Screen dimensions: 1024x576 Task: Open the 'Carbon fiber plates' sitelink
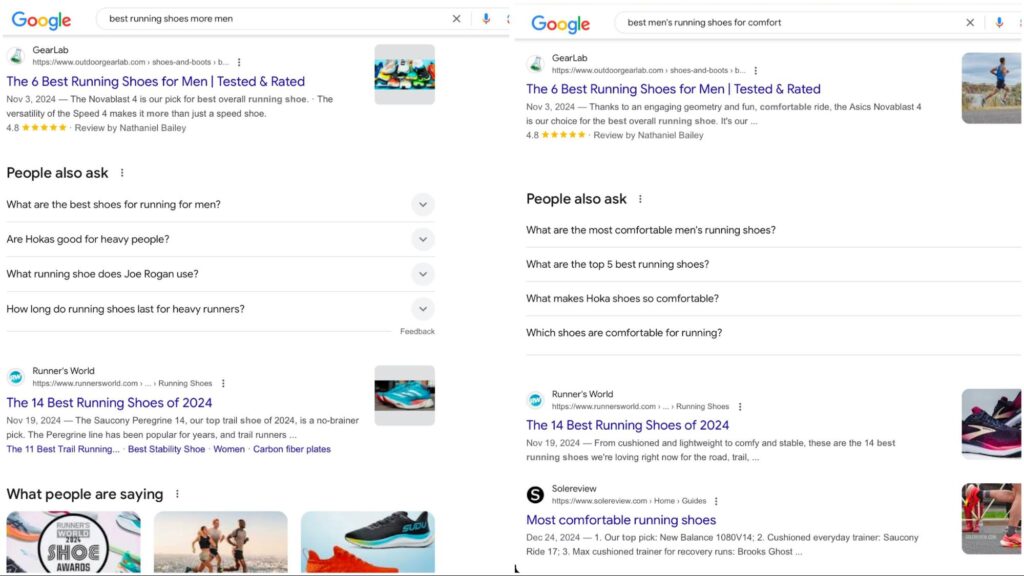click(x=292, y=449)
